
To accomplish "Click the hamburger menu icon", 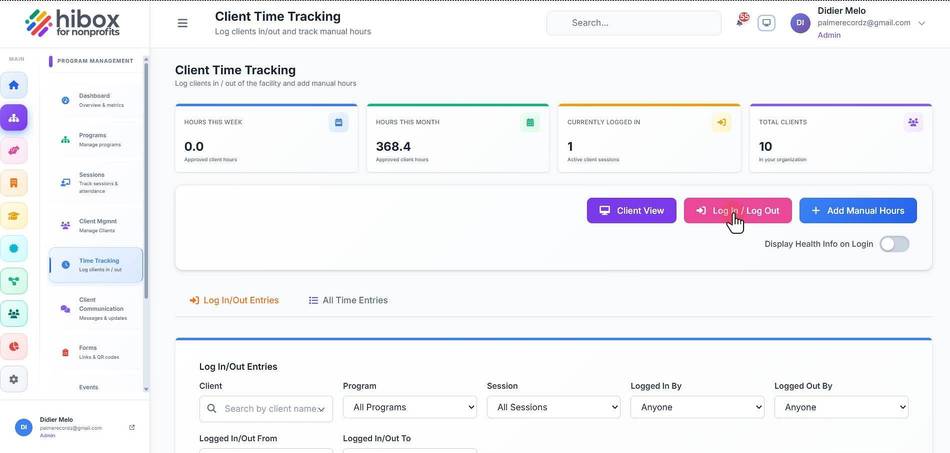I will tap(182, 23).
